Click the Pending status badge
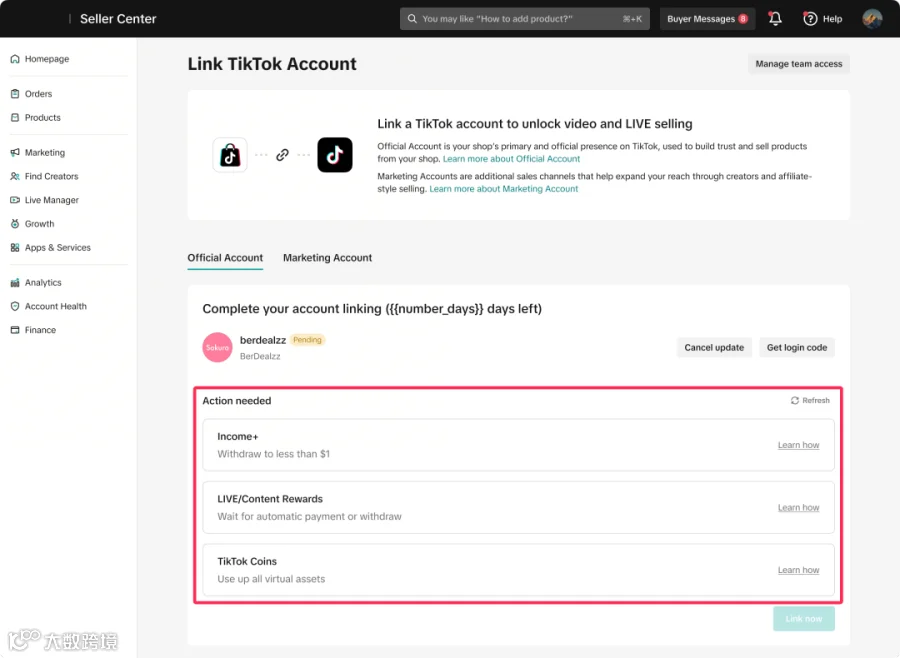 [307, 340]
